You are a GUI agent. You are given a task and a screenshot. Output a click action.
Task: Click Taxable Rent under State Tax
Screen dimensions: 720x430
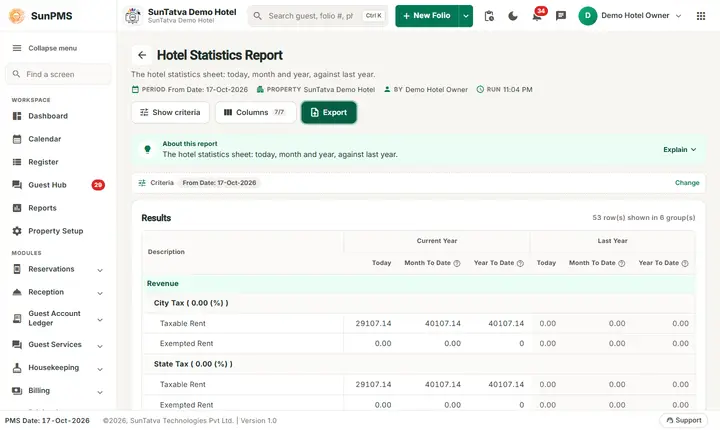click(183, 385)
